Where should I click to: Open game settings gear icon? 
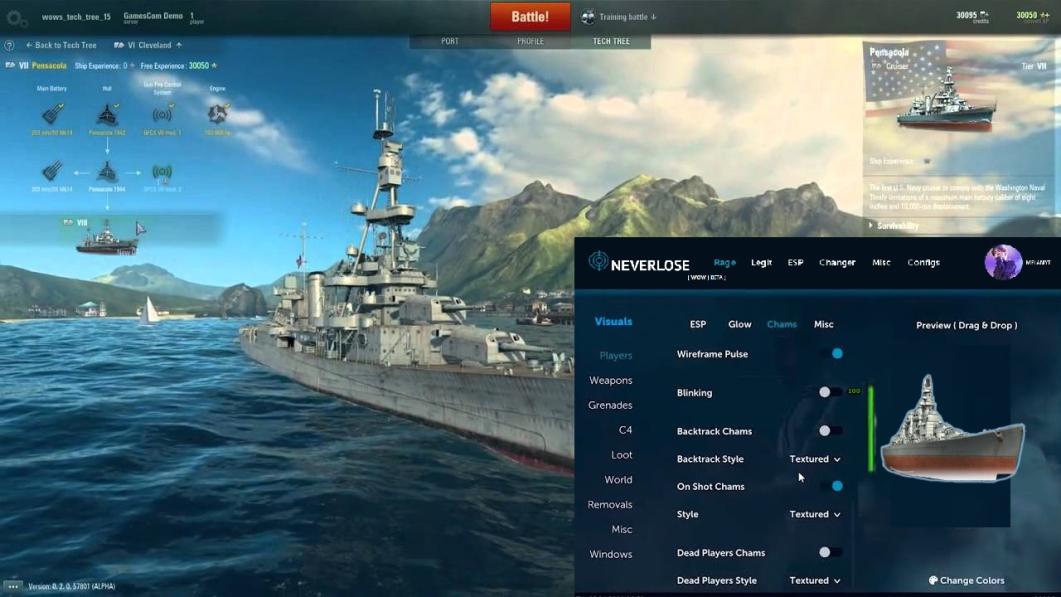pyautogui.click(x=16, y=18)
